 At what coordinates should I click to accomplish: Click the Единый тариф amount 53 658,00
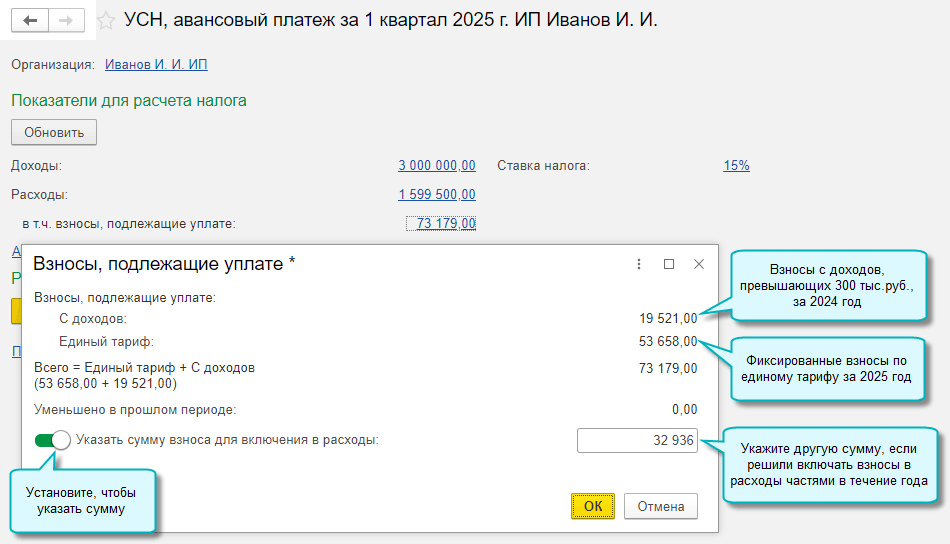pos(668,342)
